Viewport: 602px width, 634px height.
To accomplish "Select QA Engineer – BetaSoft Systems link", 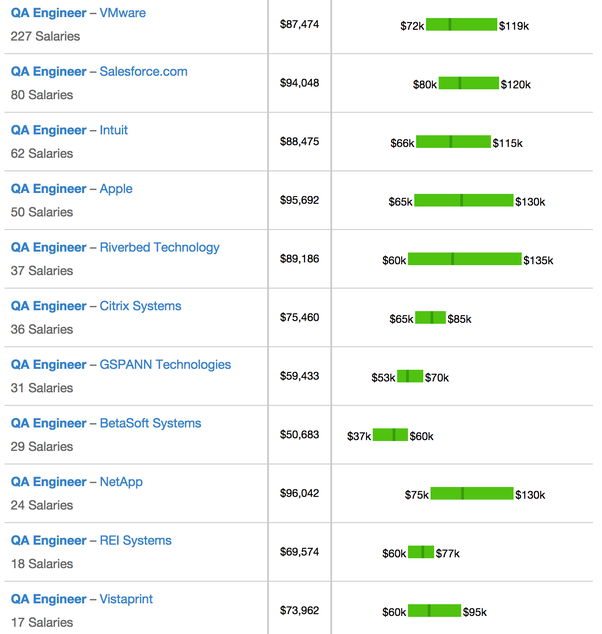I will (106, 423).
